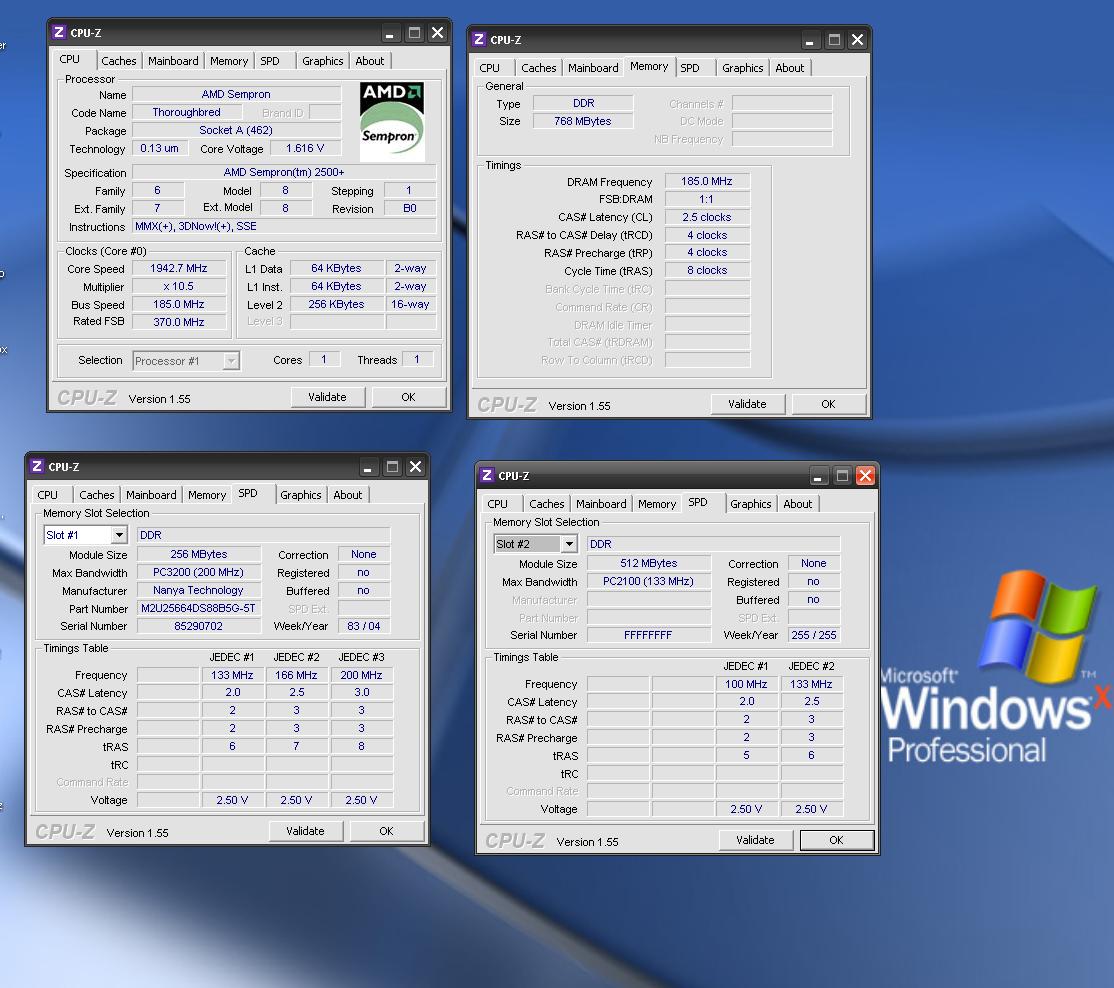Screen dimensions: 1114x988
Task: Click the Core Voltage value 1.616 V
Action: pyautogui.click(x=305, y=148)
